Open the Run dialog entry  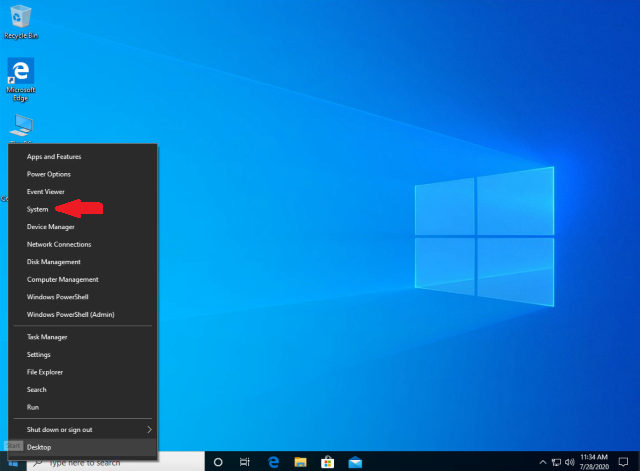point(82,407)
